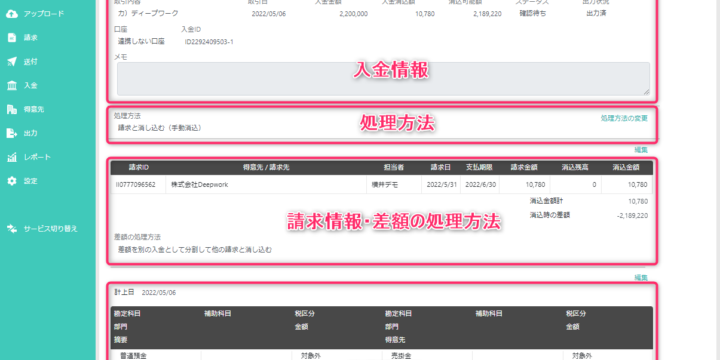Click 編集 link above the invoice table
This screenshot has height=360, width=720.
(x=641, y=149)
